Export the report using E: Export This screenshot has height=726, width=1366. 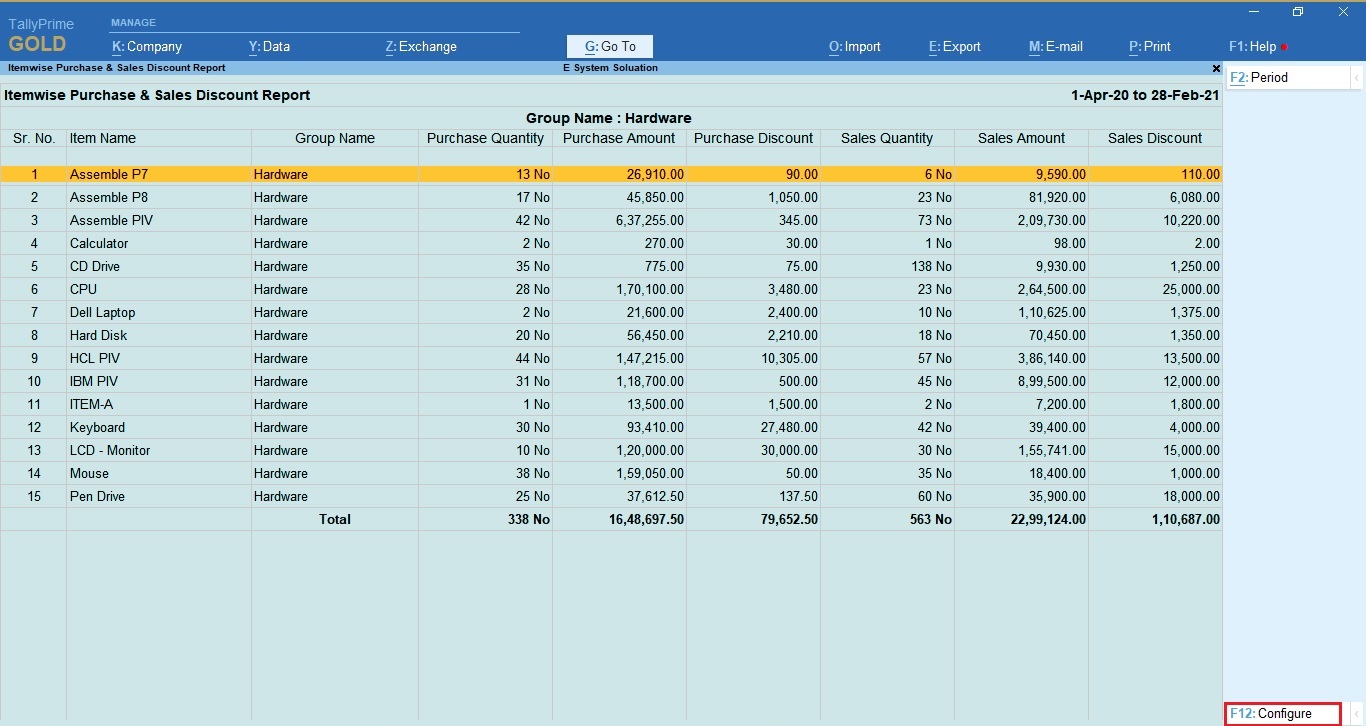coord(953,46)
